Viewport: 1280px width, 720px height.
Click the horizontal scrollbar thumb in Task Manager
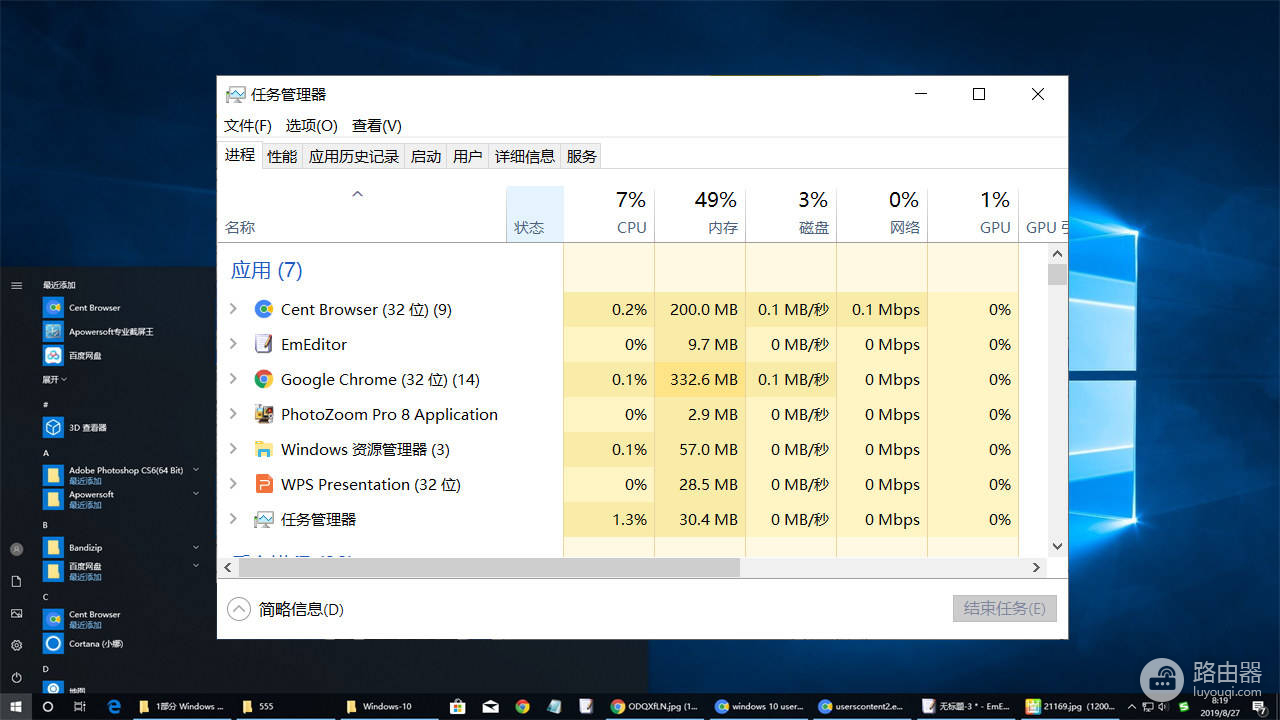(x=489, y=567)
